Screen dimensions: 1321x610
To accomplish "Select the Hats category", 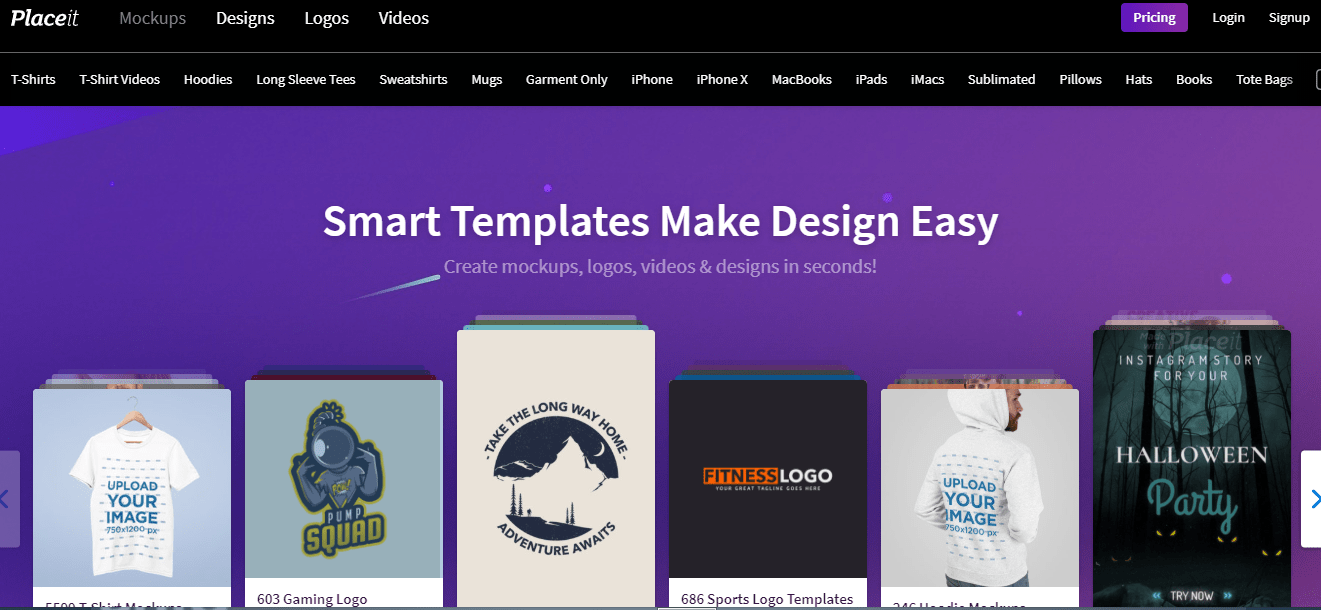I will pyautogui.click(x=1139, y=80).
